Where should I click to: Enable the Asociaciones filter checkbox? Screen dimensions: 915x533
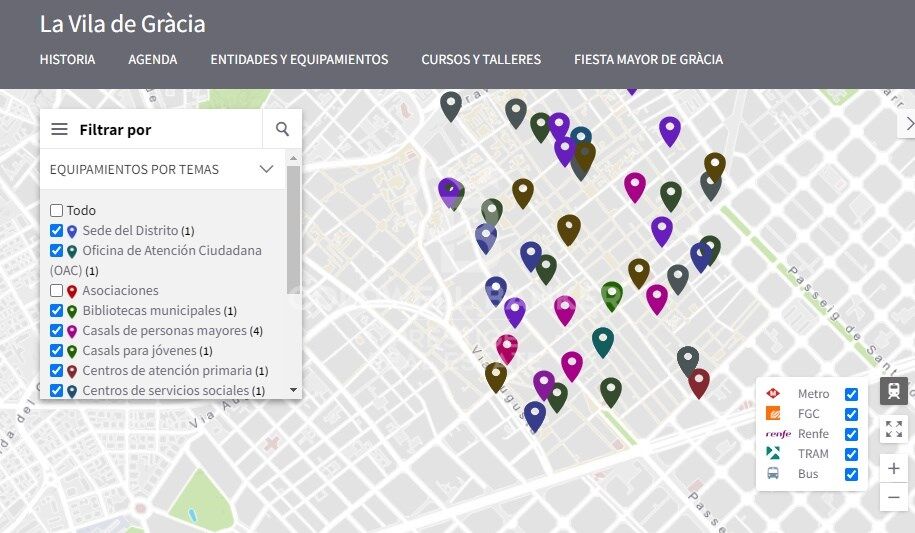pos(57,291)
